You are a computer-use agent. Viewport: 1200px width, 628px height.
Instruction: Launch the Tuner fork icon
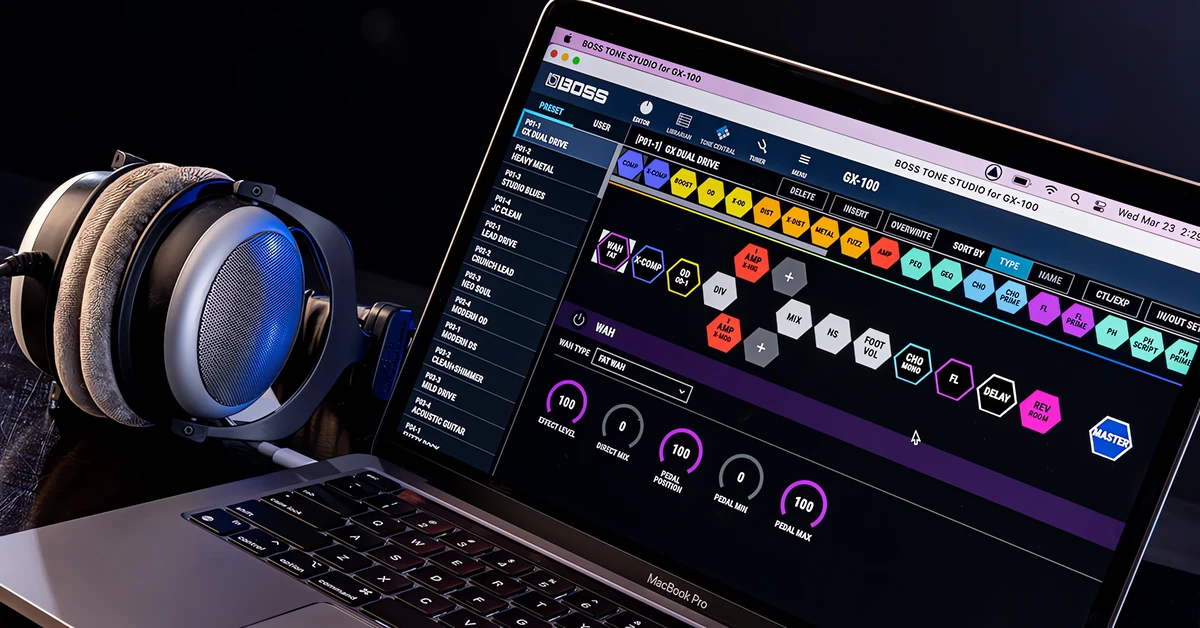761,146
